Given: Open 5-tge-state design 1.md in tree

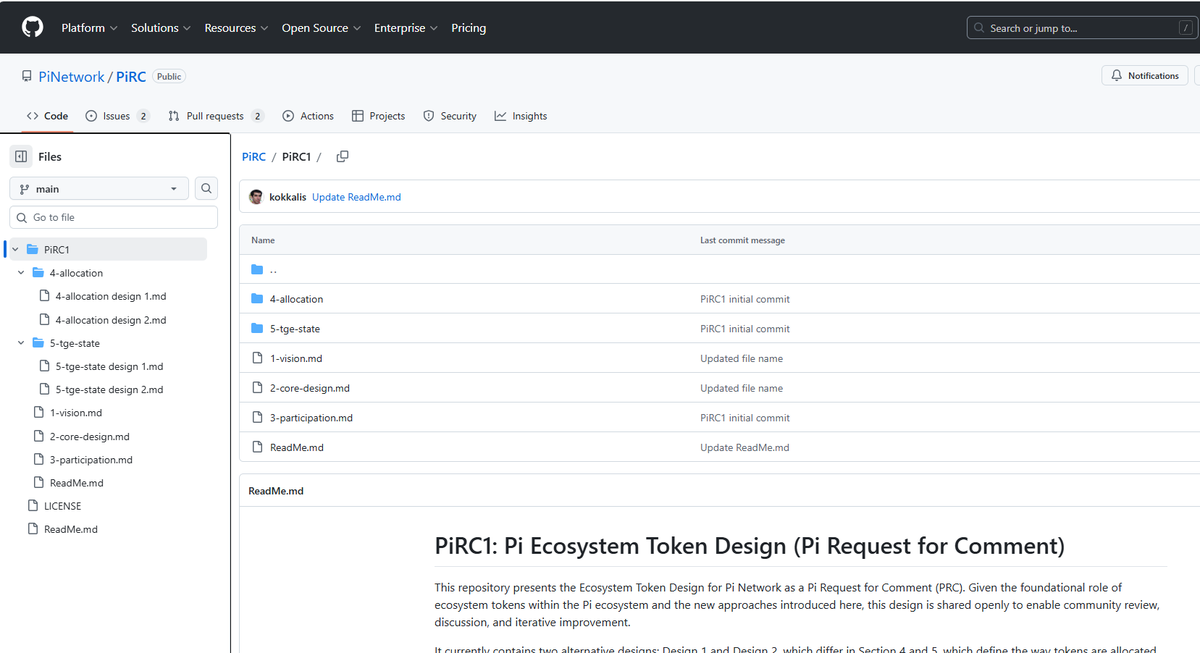Looking at the screenshot, I should (x=109, y=366).
